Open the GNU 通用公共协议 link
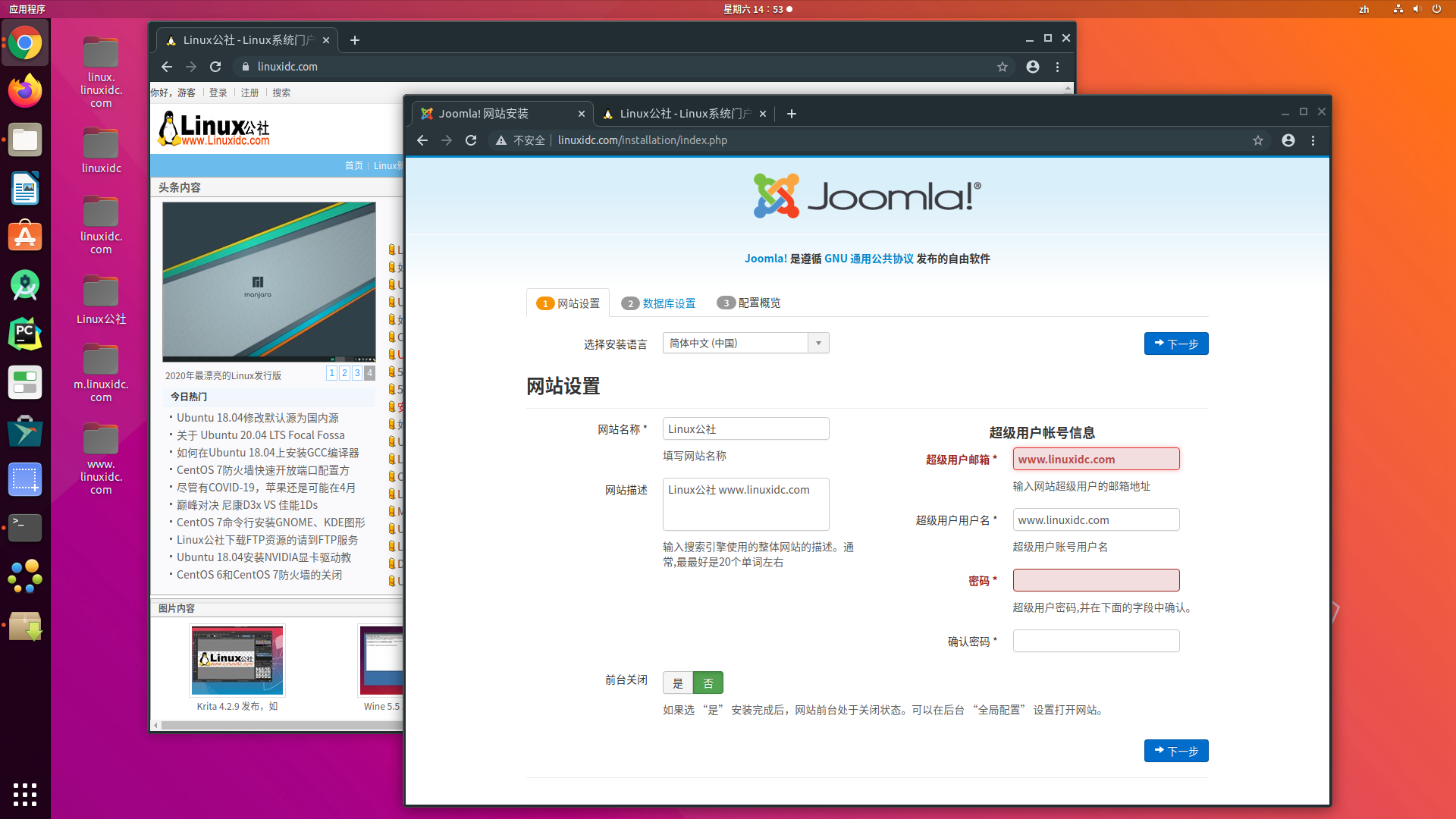This screenshot has height=819, width=1456. (869, 259)
